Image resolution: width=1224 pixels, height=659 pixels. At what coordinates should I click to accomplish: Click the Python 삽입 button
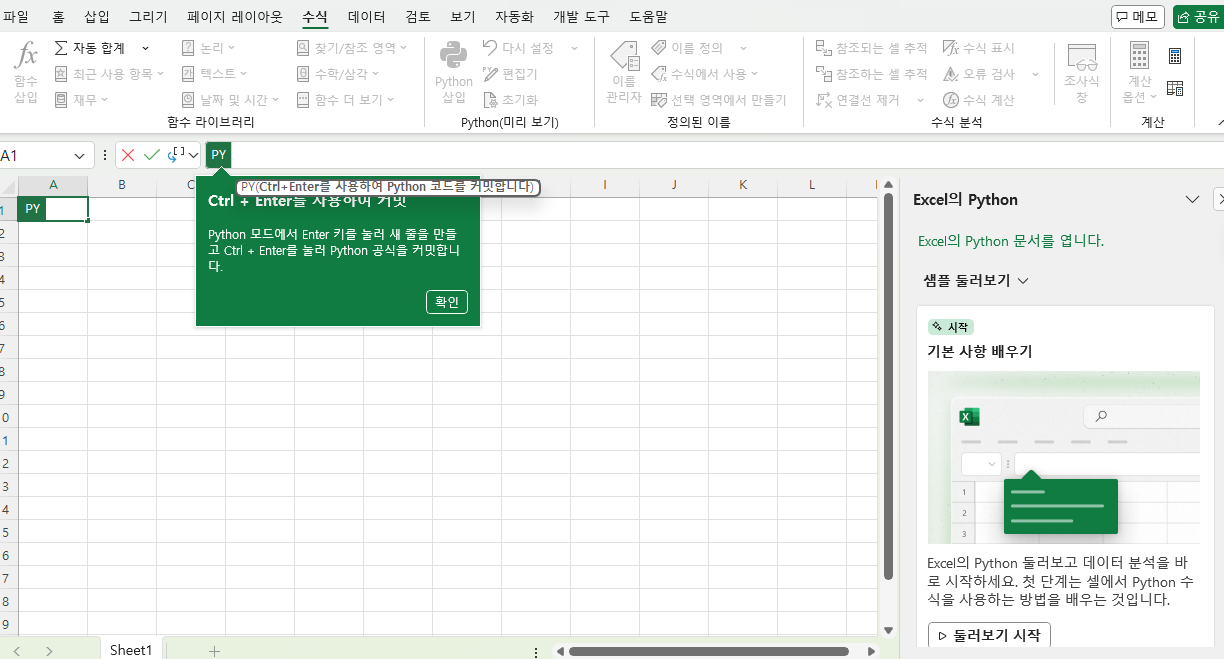click(454, 74)
